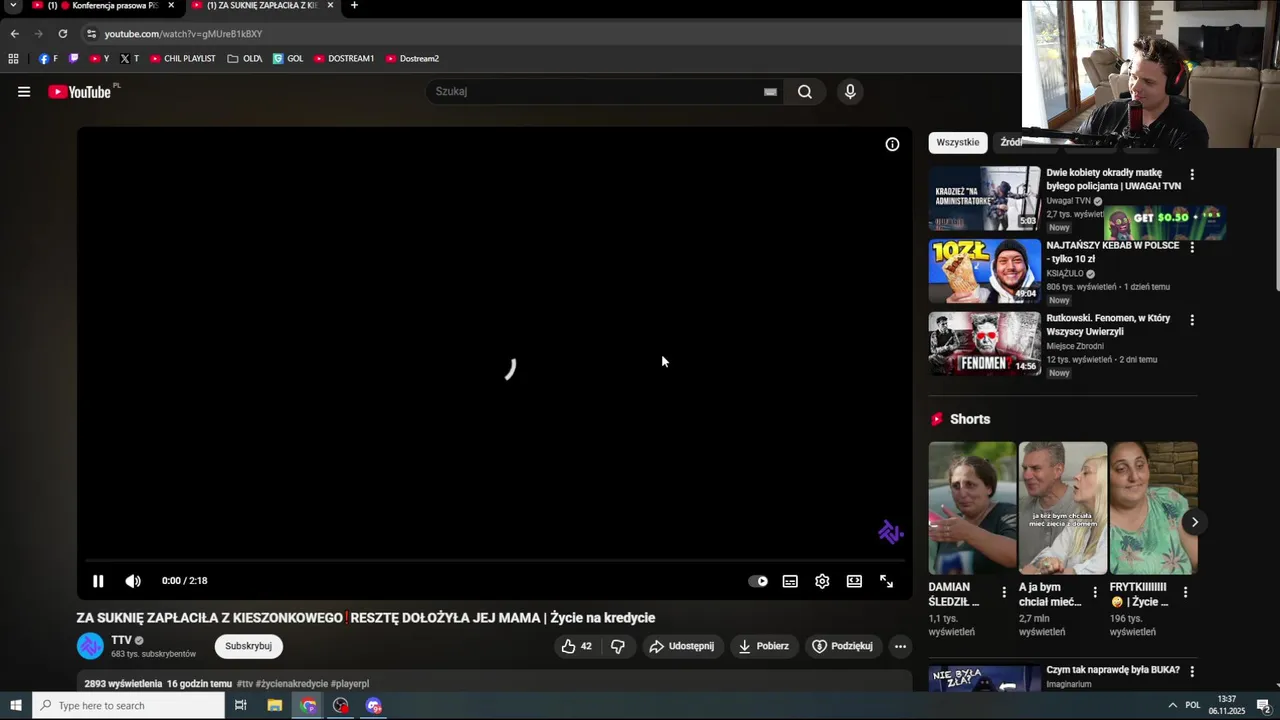Viewport: 1280px width, 720px height.
Task: Open options for Dwie kobiety video
Action: 1191,174
